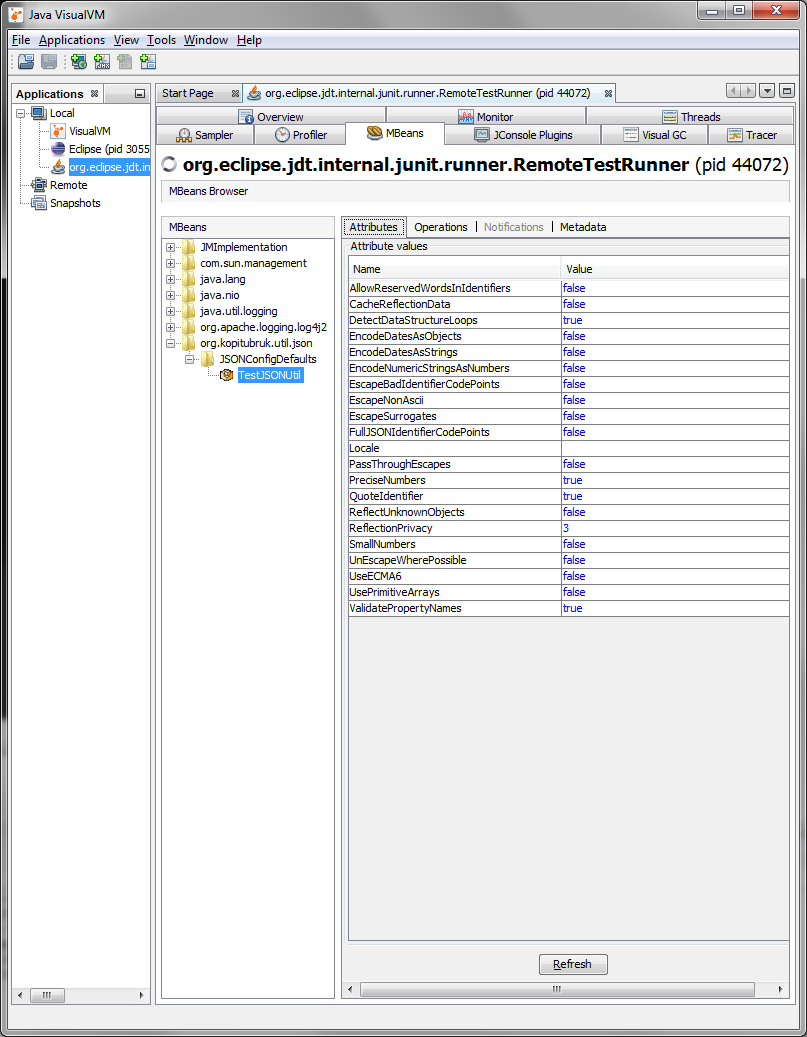Minimize the Applications panel
The image size is (807, 1037).
point(140,94)
